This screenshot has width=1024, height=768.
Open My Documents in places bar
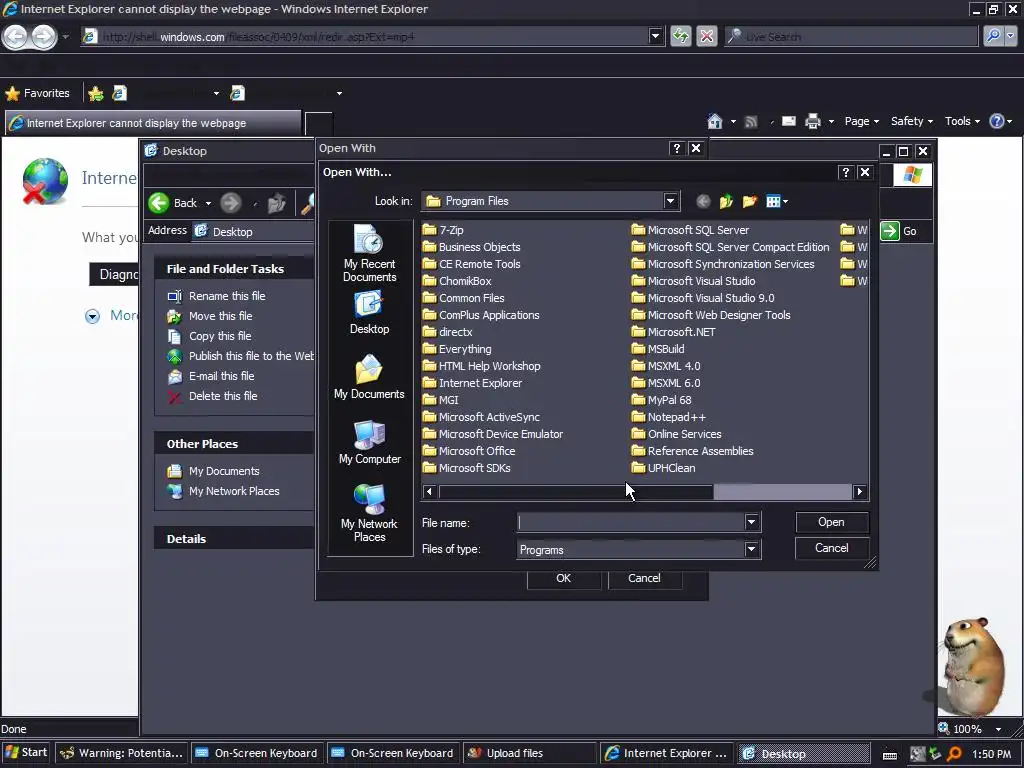pyautogui.click(x=369, y=377)
